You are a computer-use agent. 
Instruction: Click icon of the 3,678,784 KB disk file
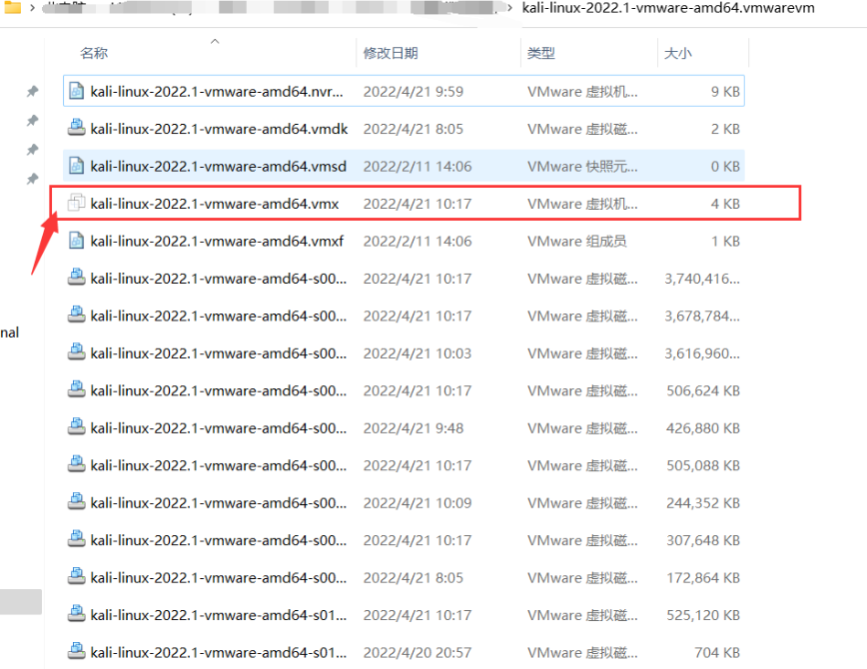click(x=76, y=316)
